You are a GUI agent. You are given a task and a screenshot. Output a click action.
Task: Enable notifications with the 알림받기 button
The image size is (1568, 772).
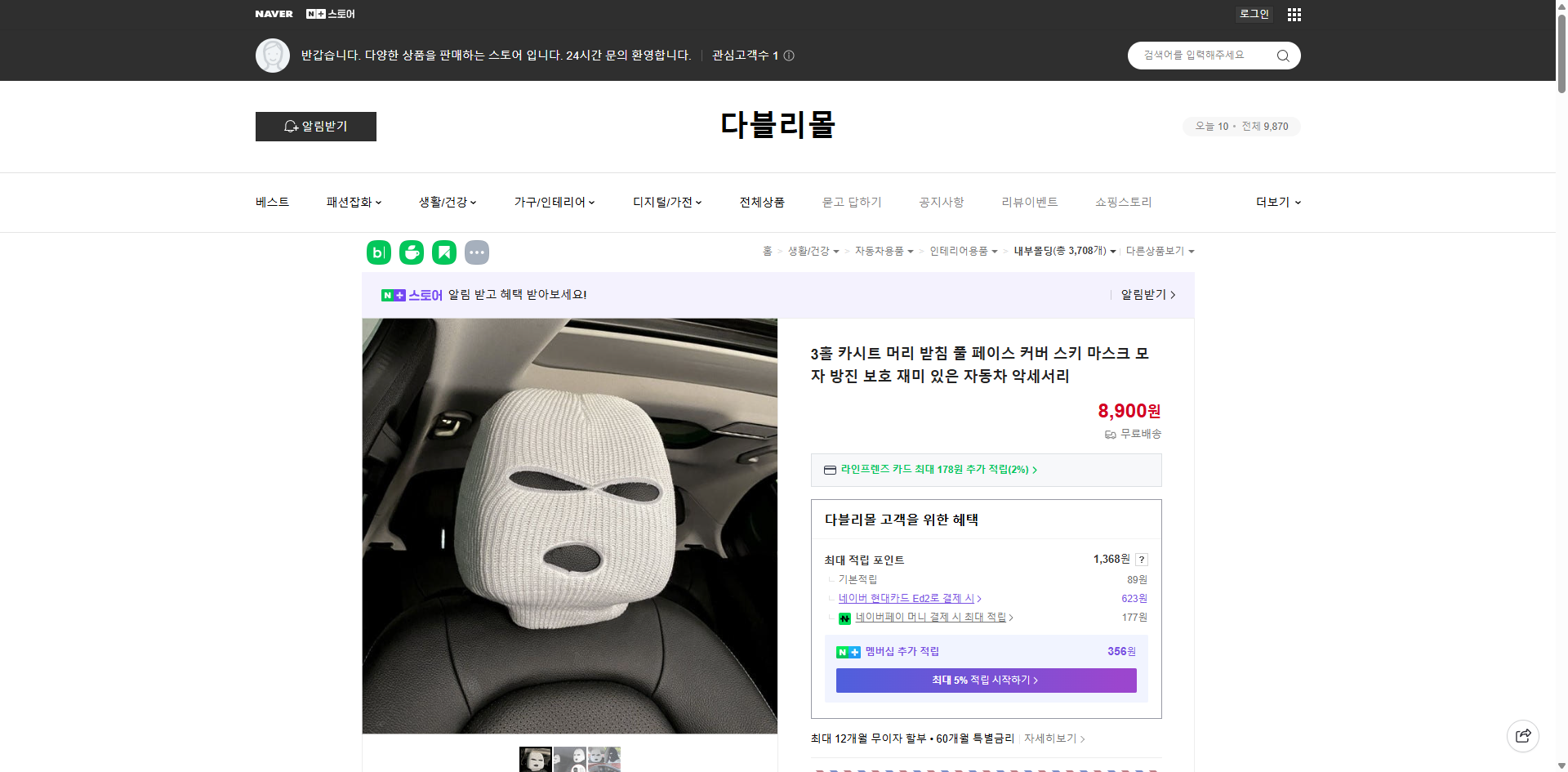(x=315, y=127)
